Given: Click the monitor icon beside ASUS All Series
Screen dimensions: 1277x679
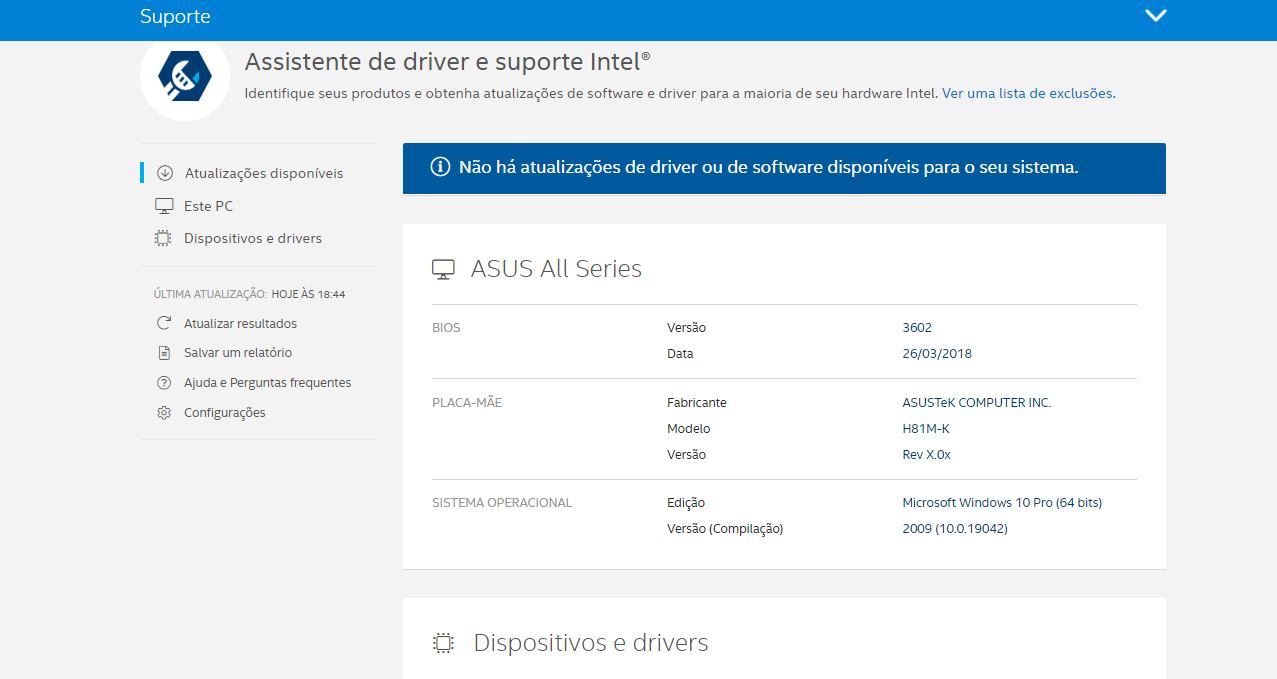Looking at the screenshot, I should (x=443, y=269).
